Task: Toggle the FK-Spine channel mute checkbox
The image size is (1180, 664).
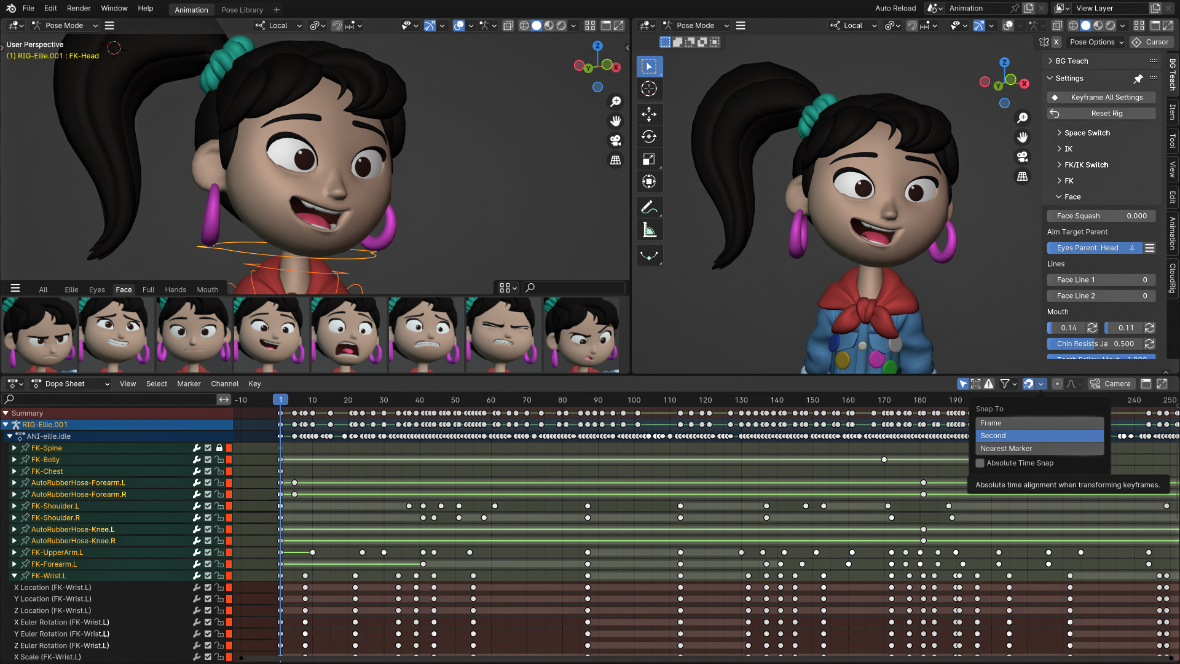Action: click(208, 448)
